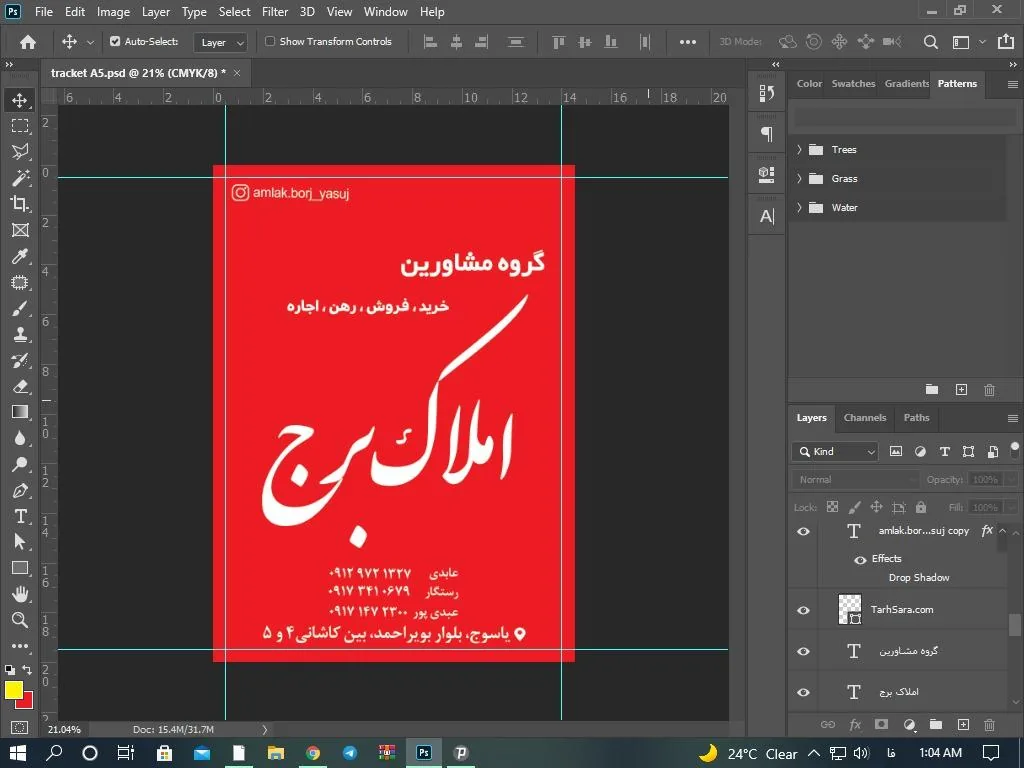Select the Zoom tool
1024x768 pixels.
click(20, 620)
